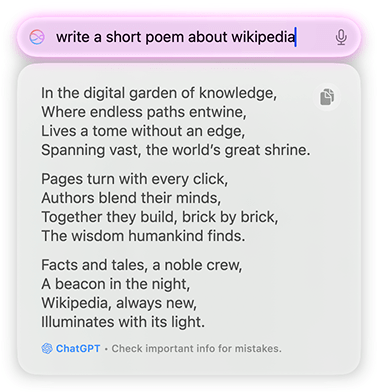Image resolution: width=378 pixels, height=392 pixels.
Task: Click the line "Illuminates with its light."
Action: pos(123,322)
